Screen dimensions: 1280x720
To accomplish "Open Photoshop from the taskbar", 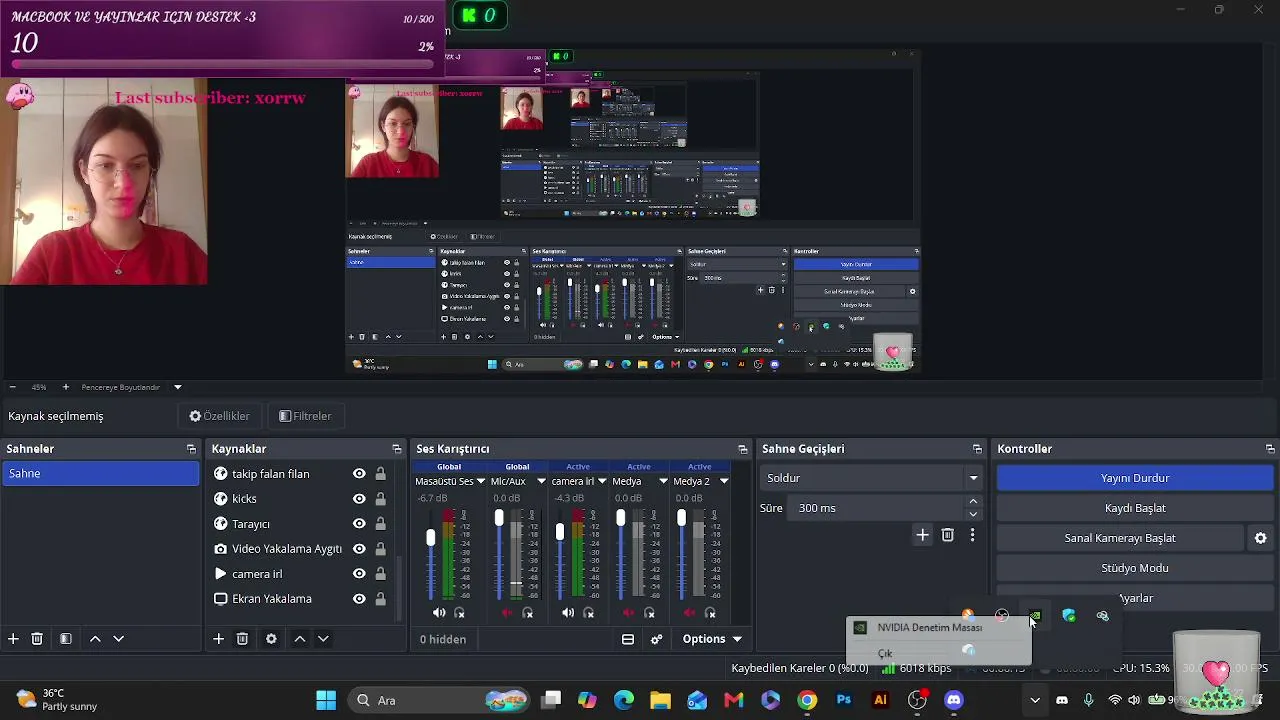I will point(844,700).
